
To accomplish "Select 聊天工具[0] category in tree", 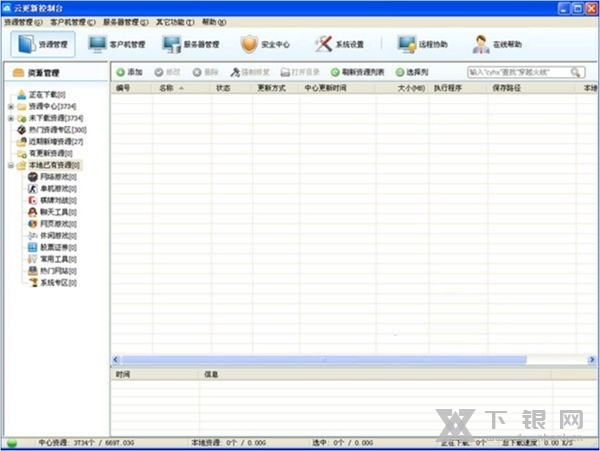I will click(x=58, y=212).
